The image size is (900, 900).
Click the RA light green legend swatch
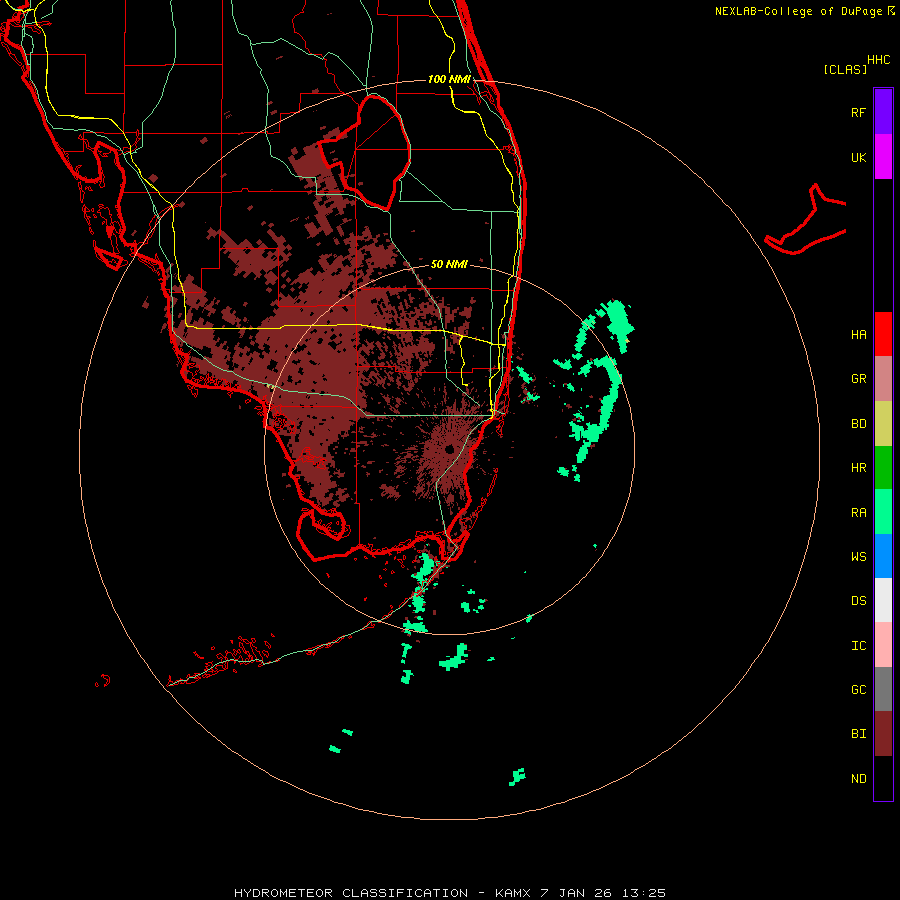(x=883, y=512)
